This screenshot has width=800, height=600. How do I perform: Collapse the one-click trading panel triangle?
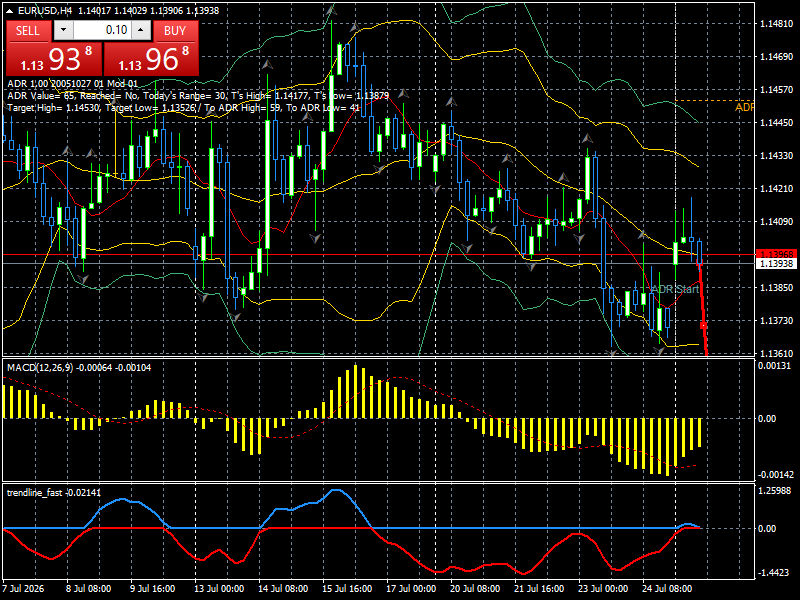(10, 10)
